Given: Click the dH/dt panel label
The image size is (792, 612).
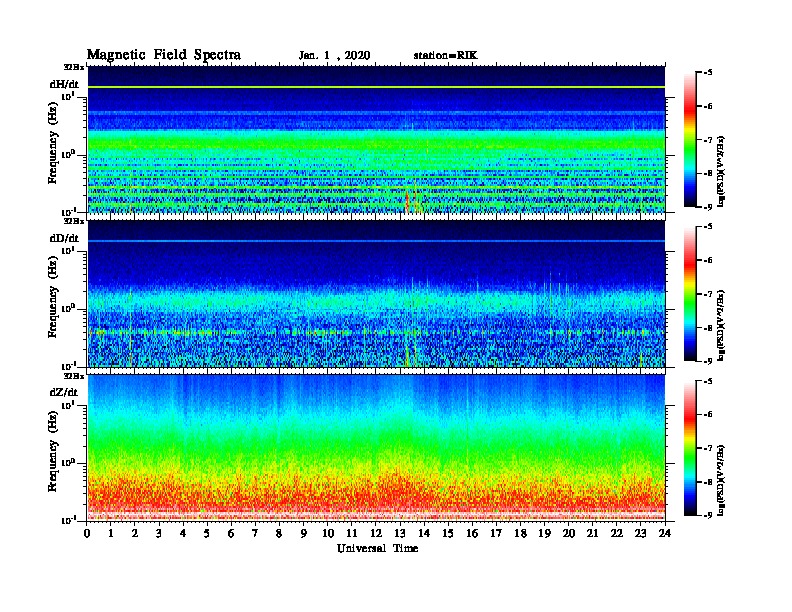Looking at the screenshot, I should [64, 84].
